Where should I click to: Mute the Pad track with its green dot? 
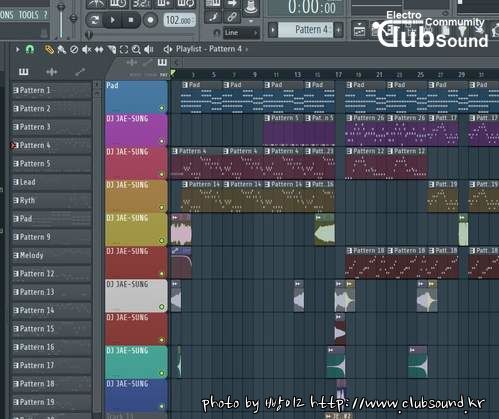[162, 108]
